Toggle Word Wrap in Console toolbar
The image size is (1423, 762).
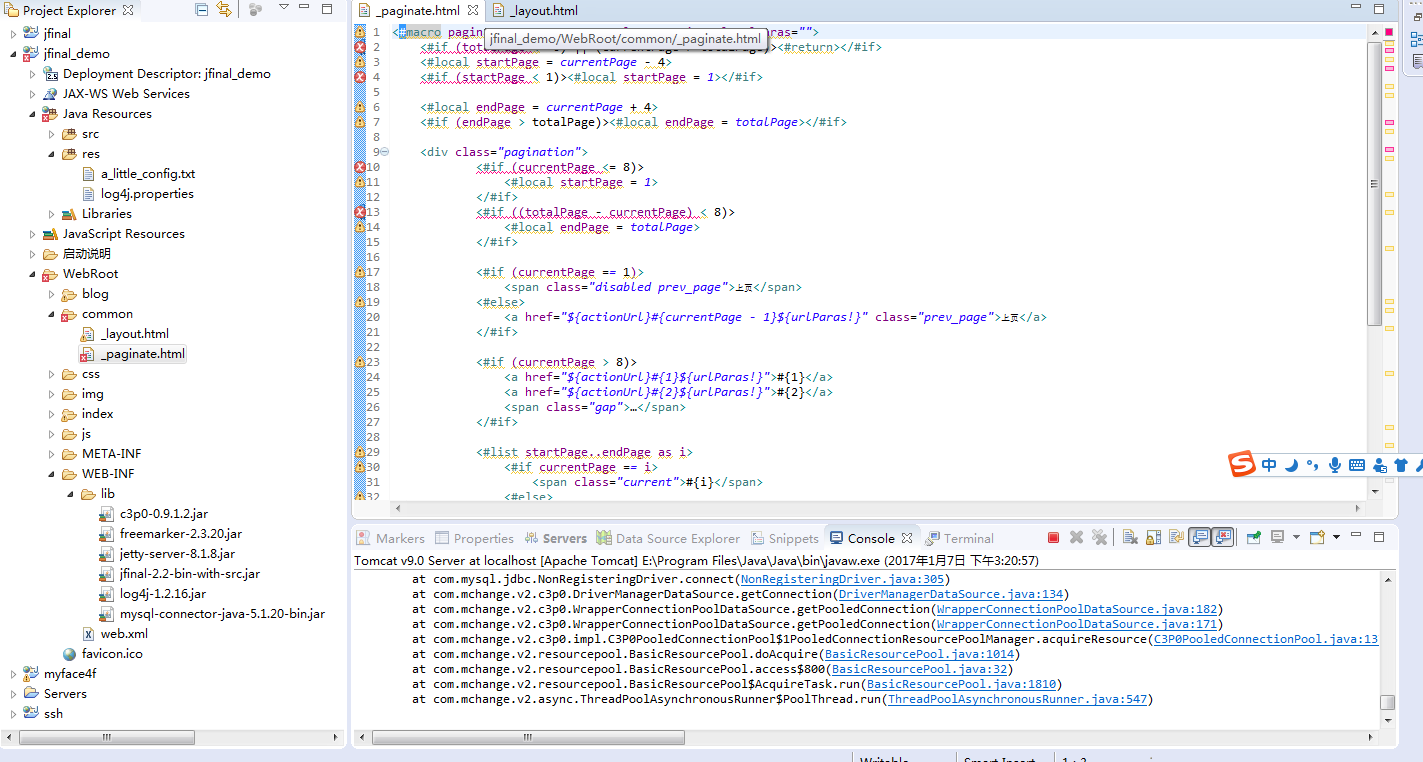pyautogui.click(x=1176, y=537)
